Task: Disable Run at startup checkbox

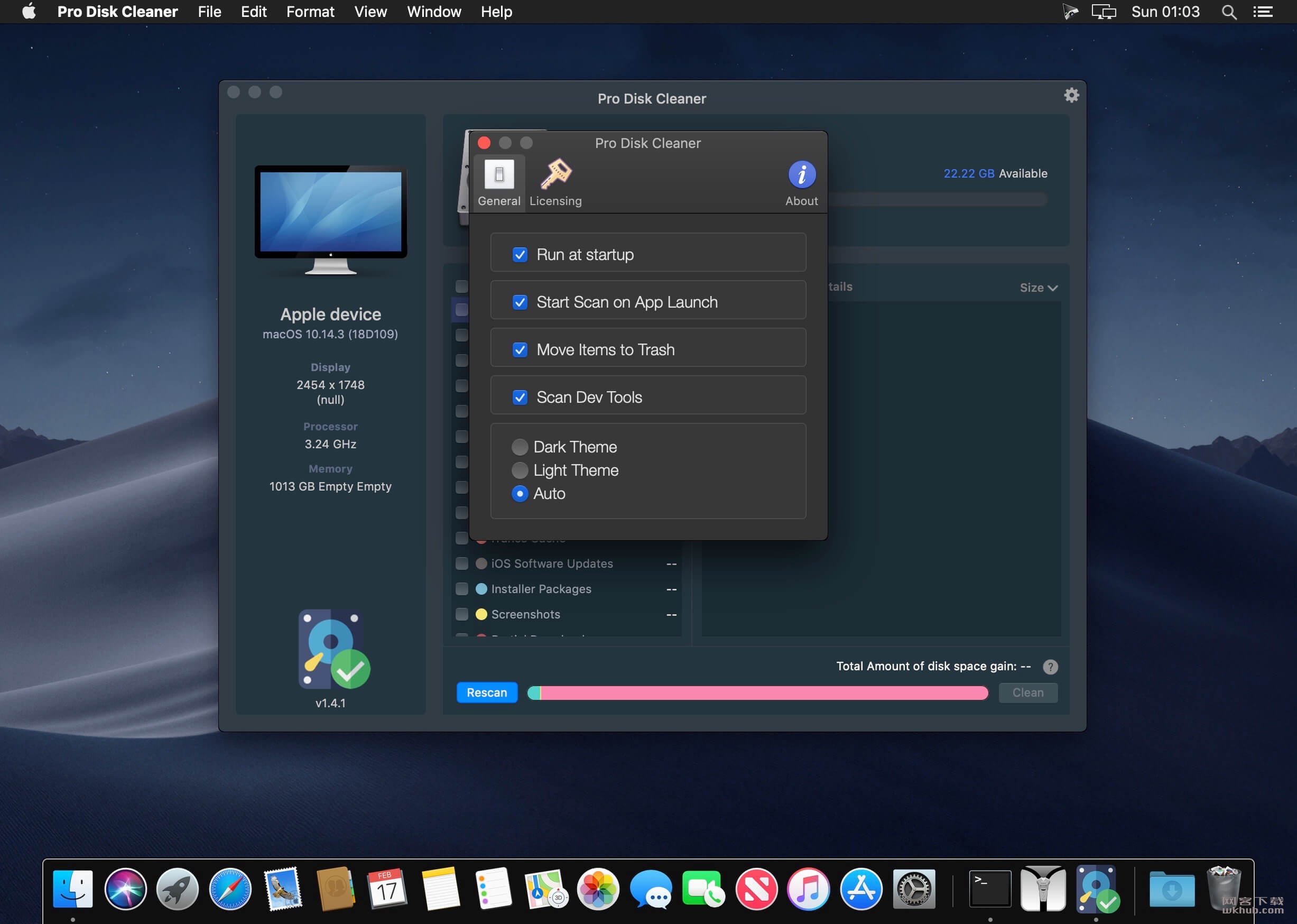Action: pyautogui.click(x=520, y=254)
